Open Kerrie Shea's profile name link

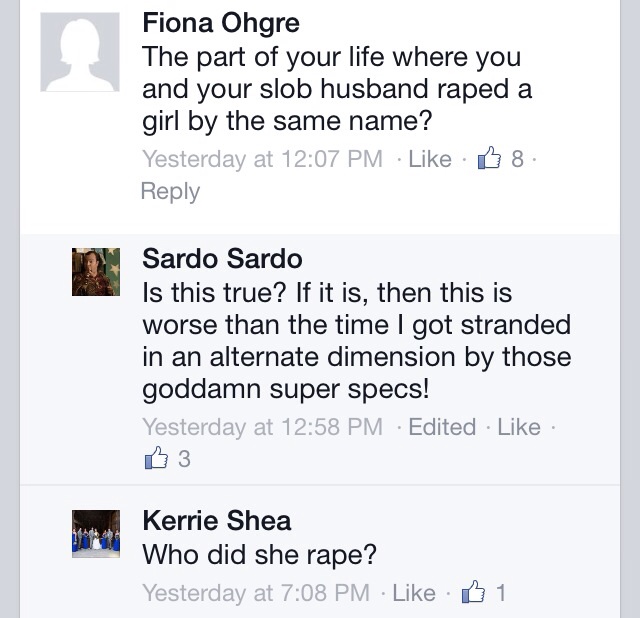217,520
